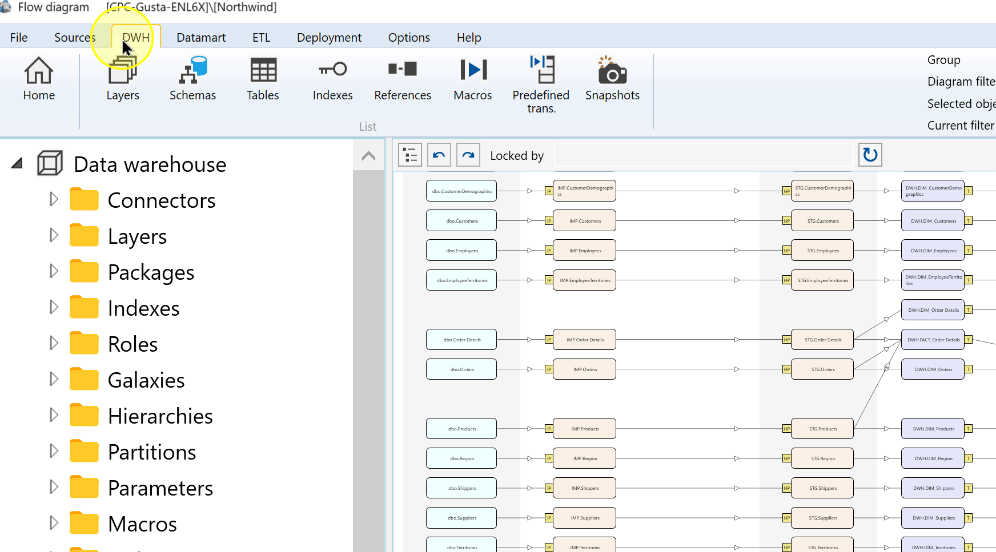Click the HP badge on STG.Customers

coord(786,221)
